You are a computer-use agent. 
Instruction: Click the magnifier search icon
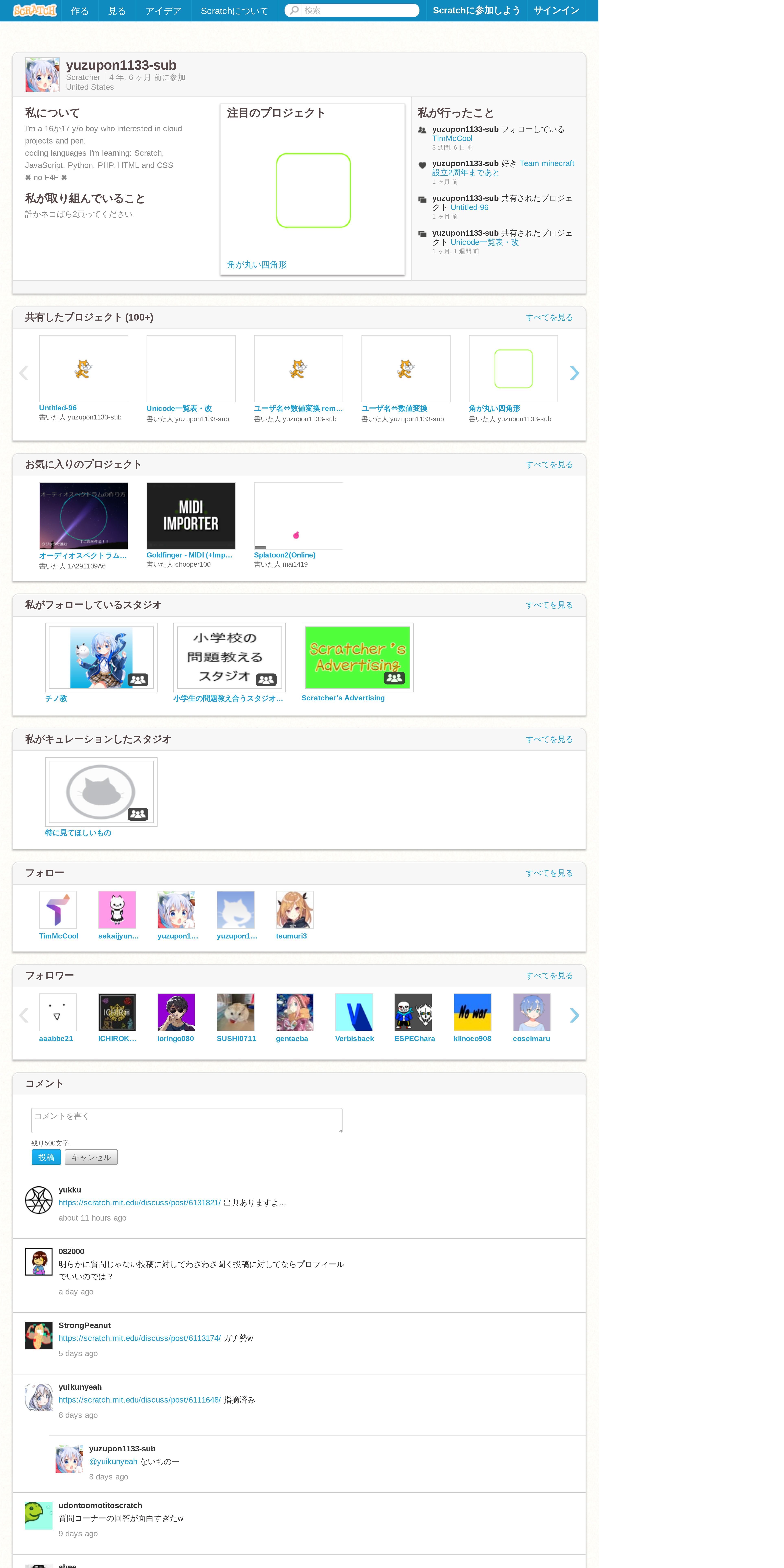pyautogui.click(x=294, y=10)
